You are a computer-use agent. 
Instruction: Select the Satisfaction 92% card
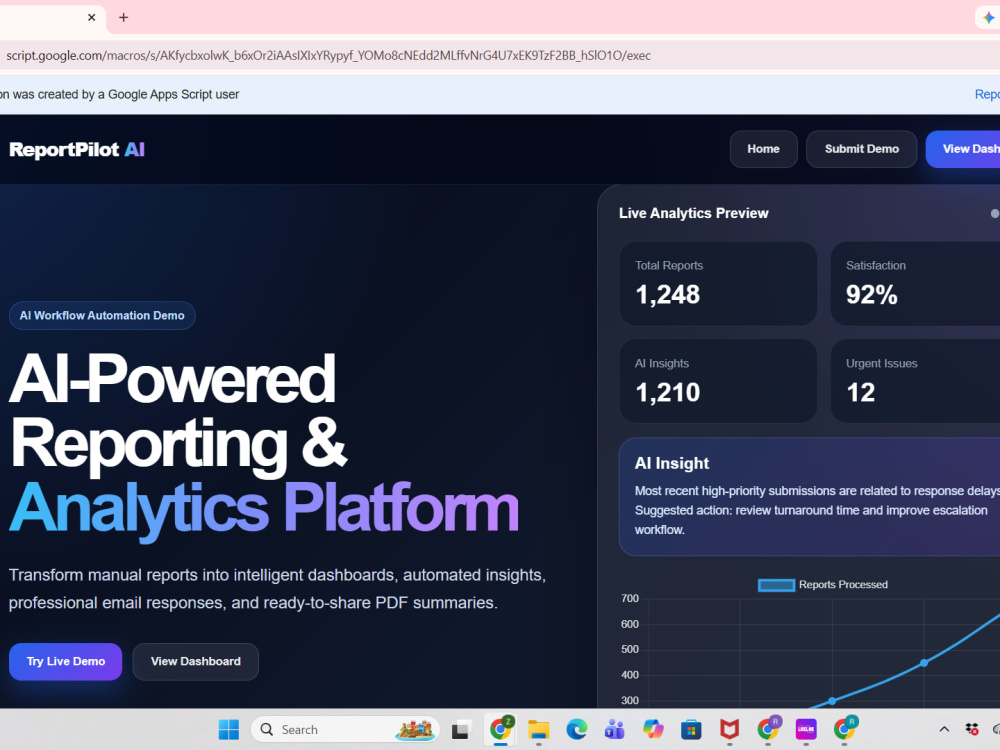915,283
